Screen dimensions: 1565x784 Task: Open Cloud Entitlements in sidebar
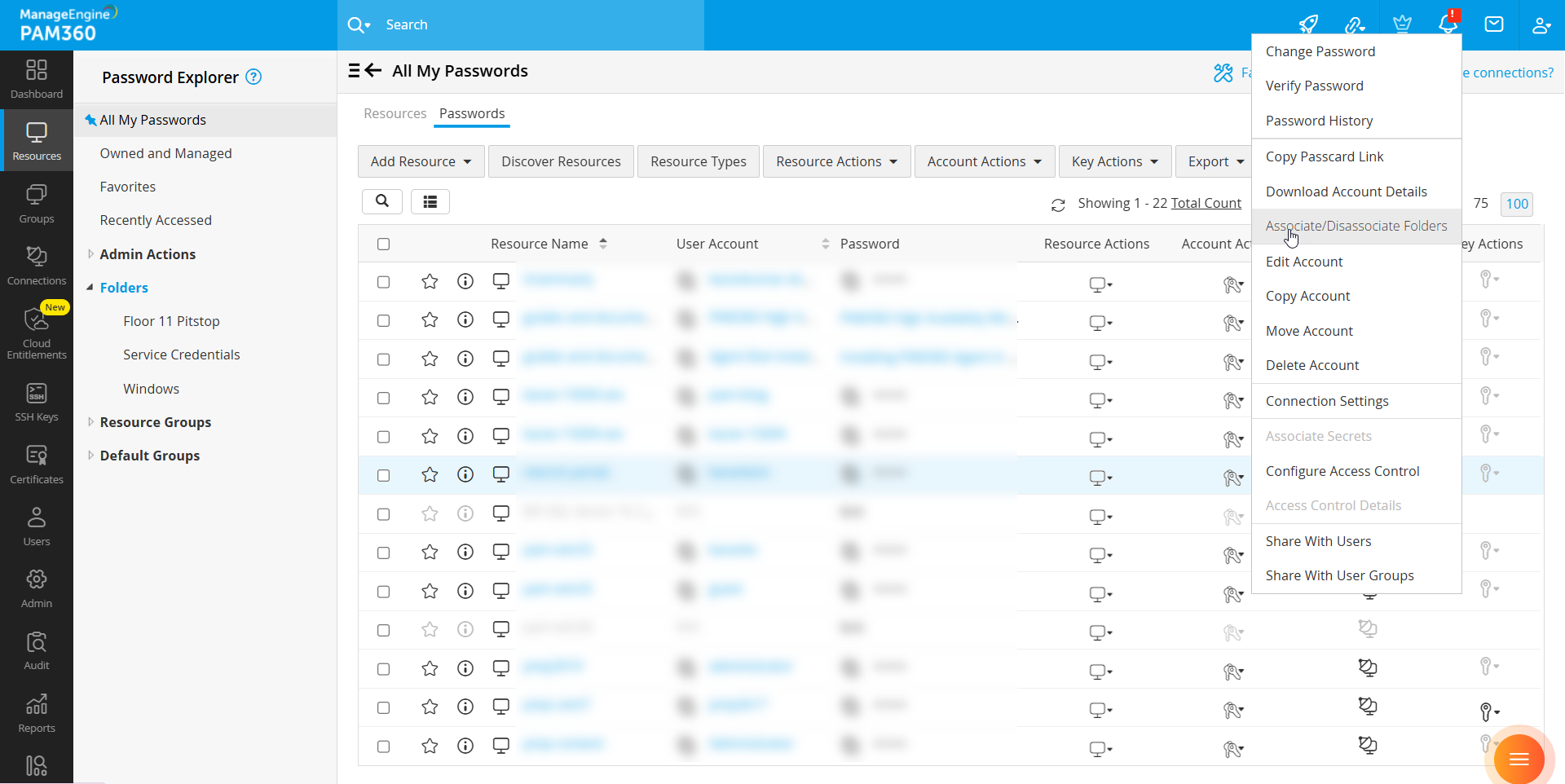(37, 333)
